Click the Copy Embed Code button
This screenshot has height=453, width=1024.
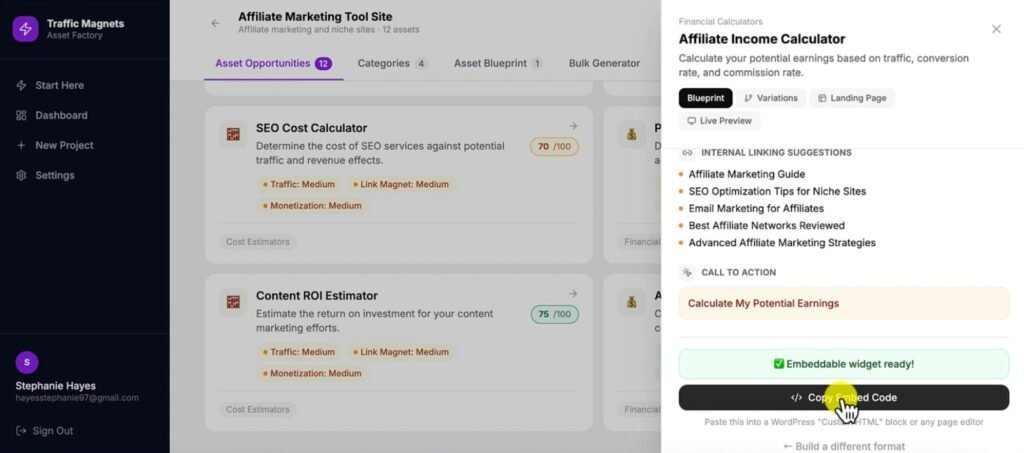[x=843, y=397]
